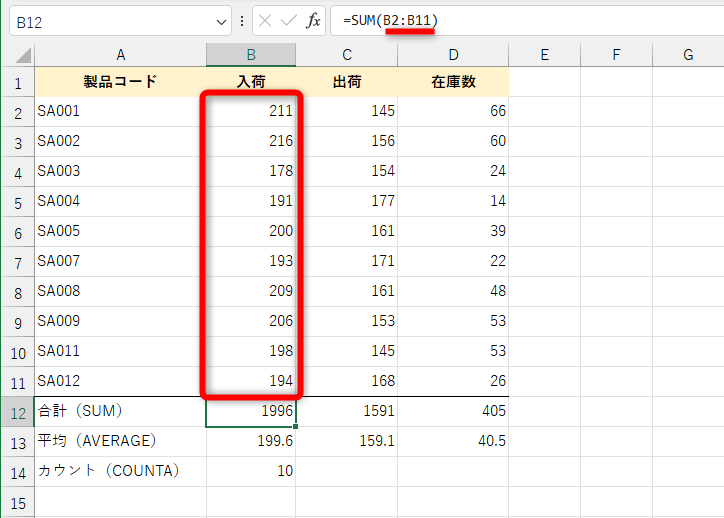Select the 出荷 value 156

(347, 141)
